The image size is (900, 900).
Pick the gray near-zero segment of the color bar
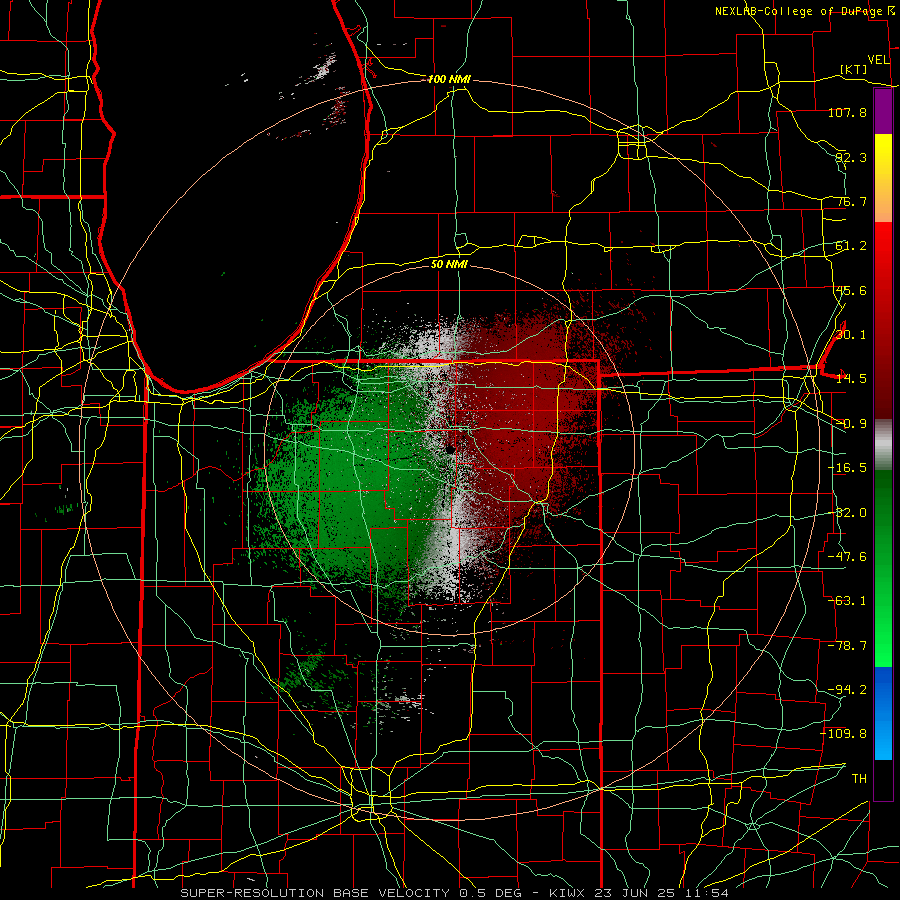click(883, 445)
